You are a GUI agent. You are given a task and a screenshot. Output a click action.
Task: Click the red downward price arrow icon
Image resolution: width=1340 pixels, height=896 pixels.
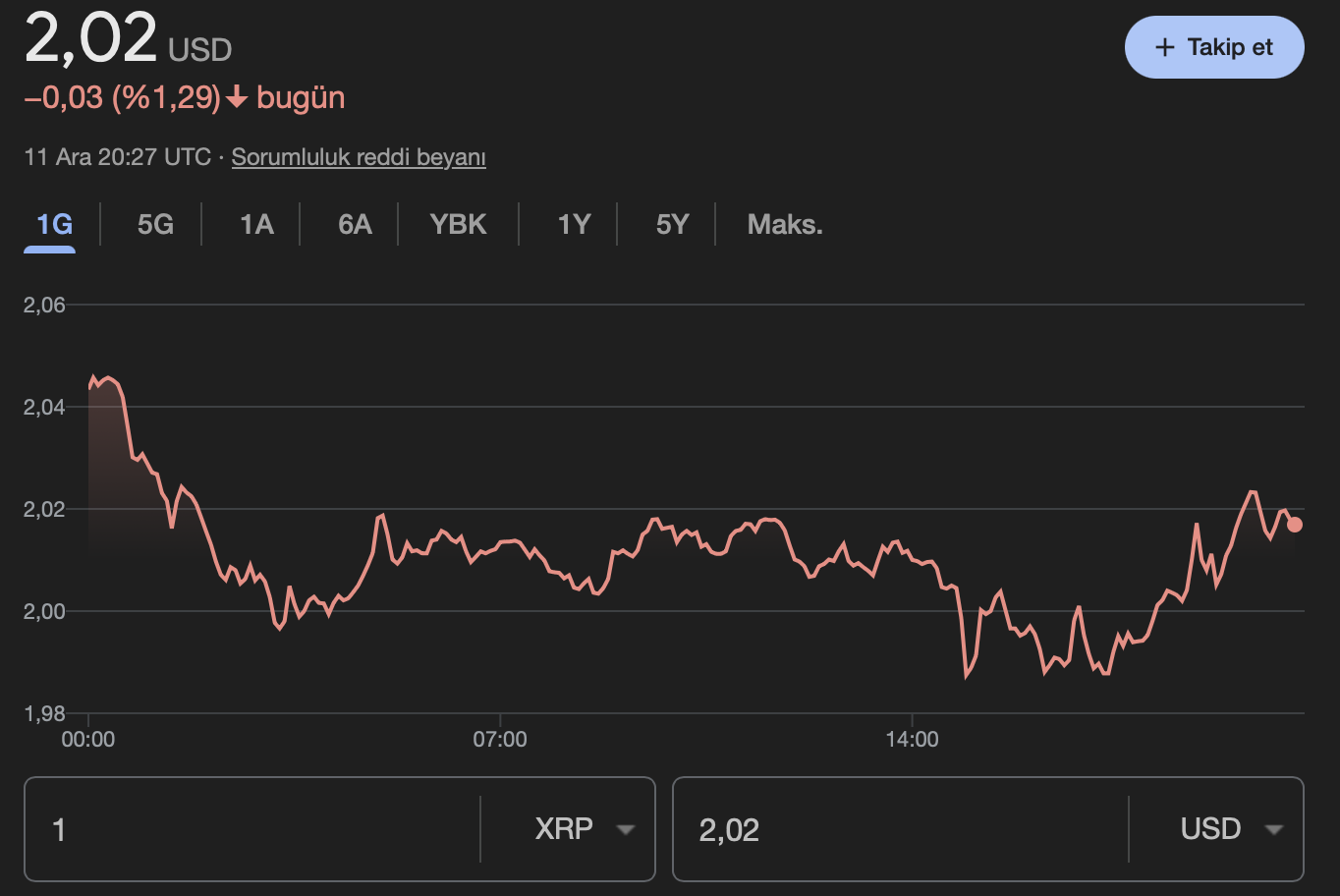(237, 97)
